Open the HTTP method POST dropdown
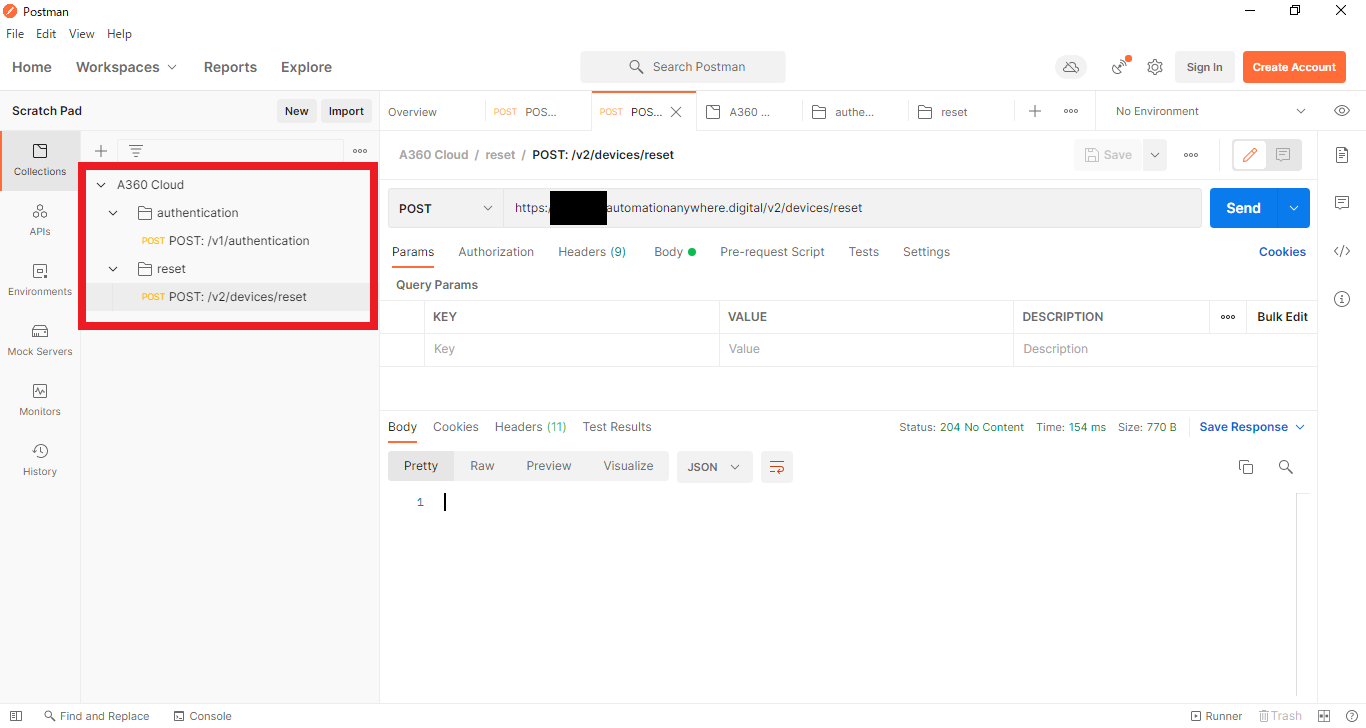The image size is (1366, 728). pyautogui.click(x=445, y=208)
